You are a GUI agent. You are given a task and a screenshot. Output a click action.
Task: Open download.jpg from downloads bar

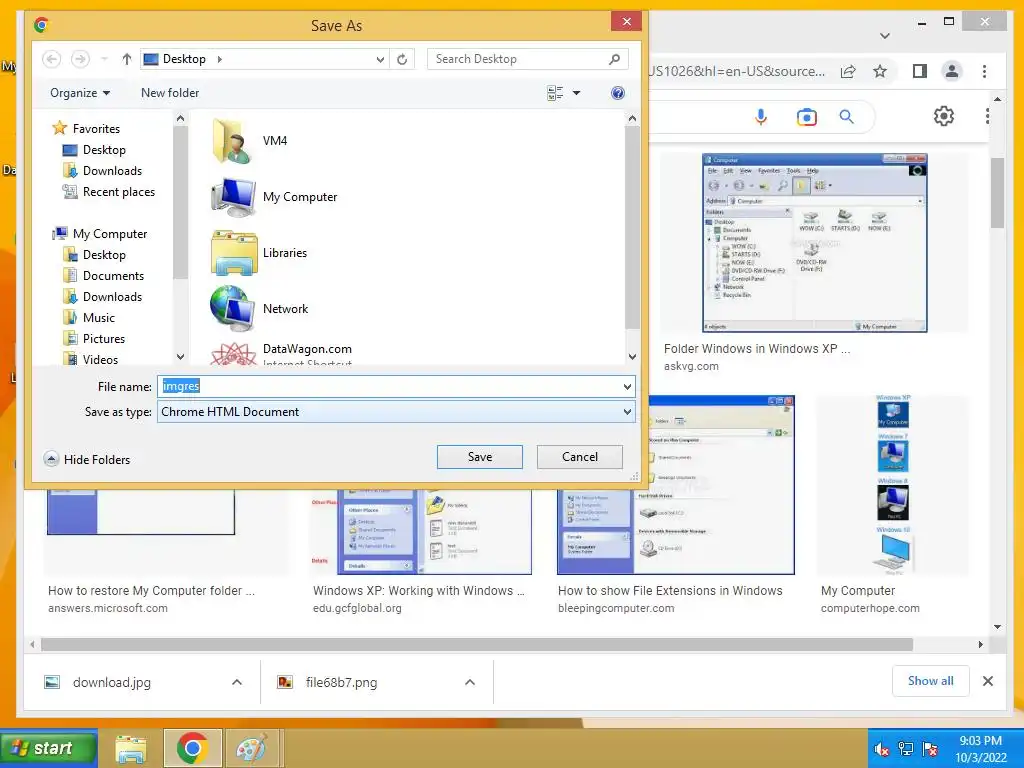[x=112, y=682]
